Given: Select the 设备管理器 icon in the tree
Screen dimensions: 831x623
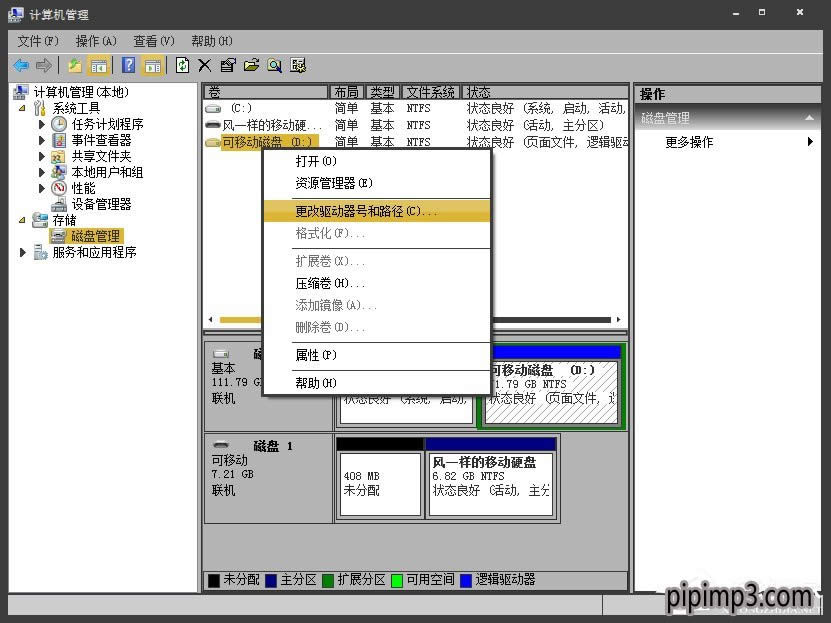Looking at the screenshot, I should click(61, 203).
